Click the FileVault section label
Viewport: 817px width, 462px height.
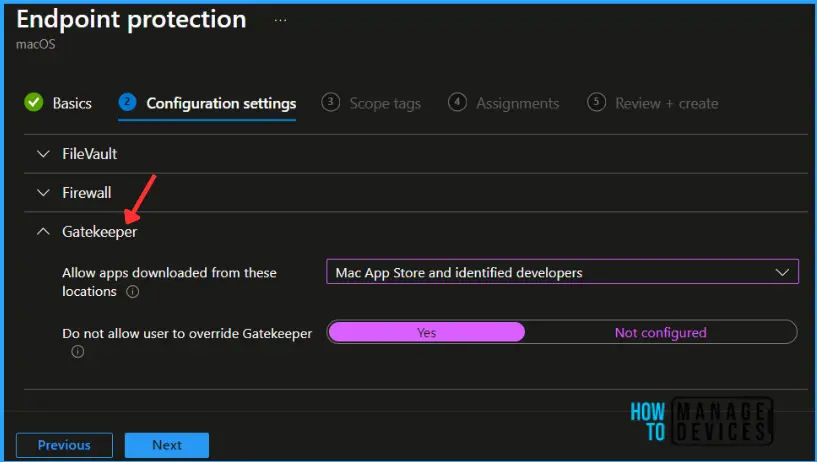coord(90,154)
